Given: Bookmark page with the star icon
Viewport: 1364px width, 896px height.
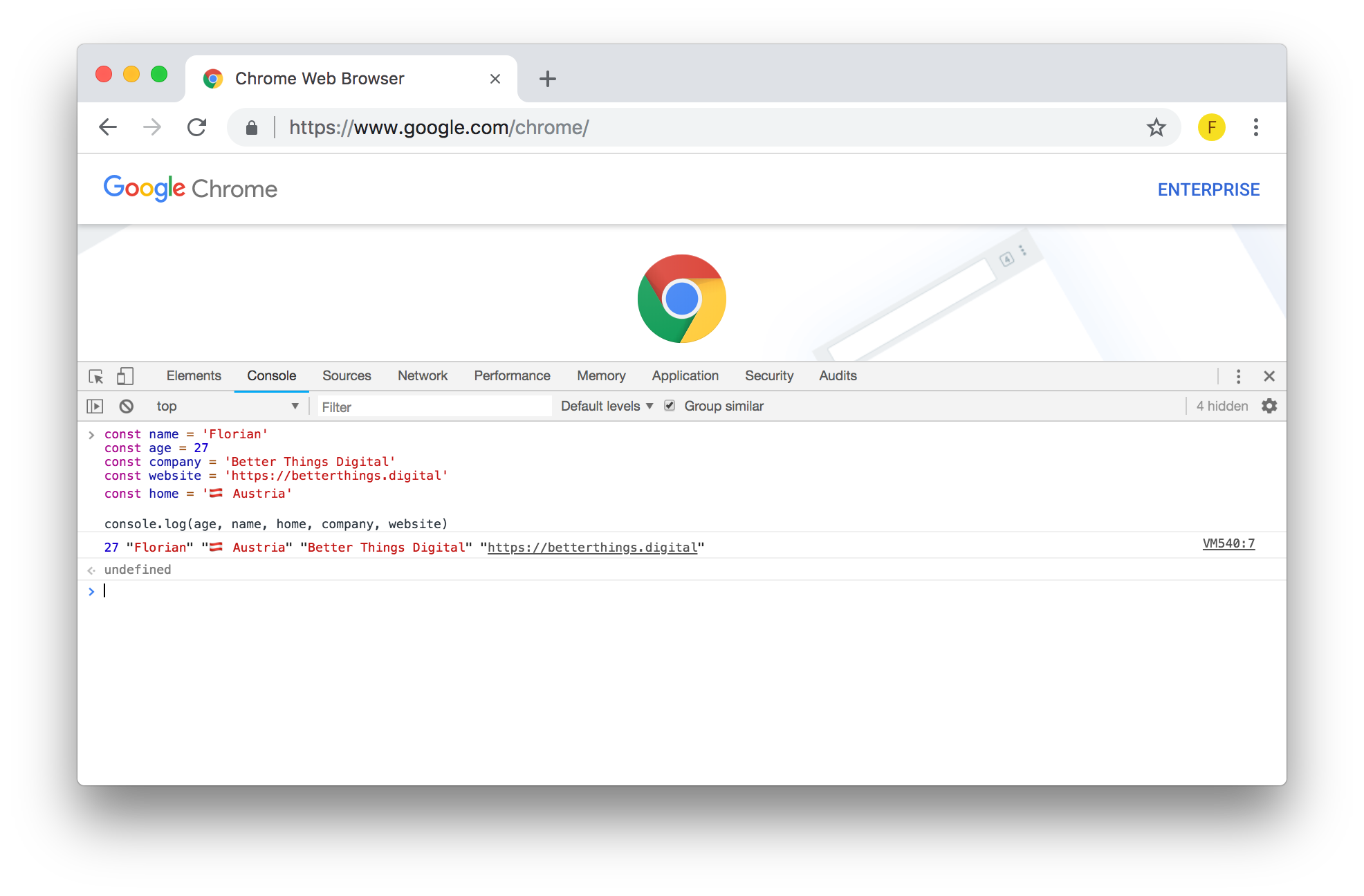Looking at the screenshot, I should pyautogui.click(x=1156, y=127).
